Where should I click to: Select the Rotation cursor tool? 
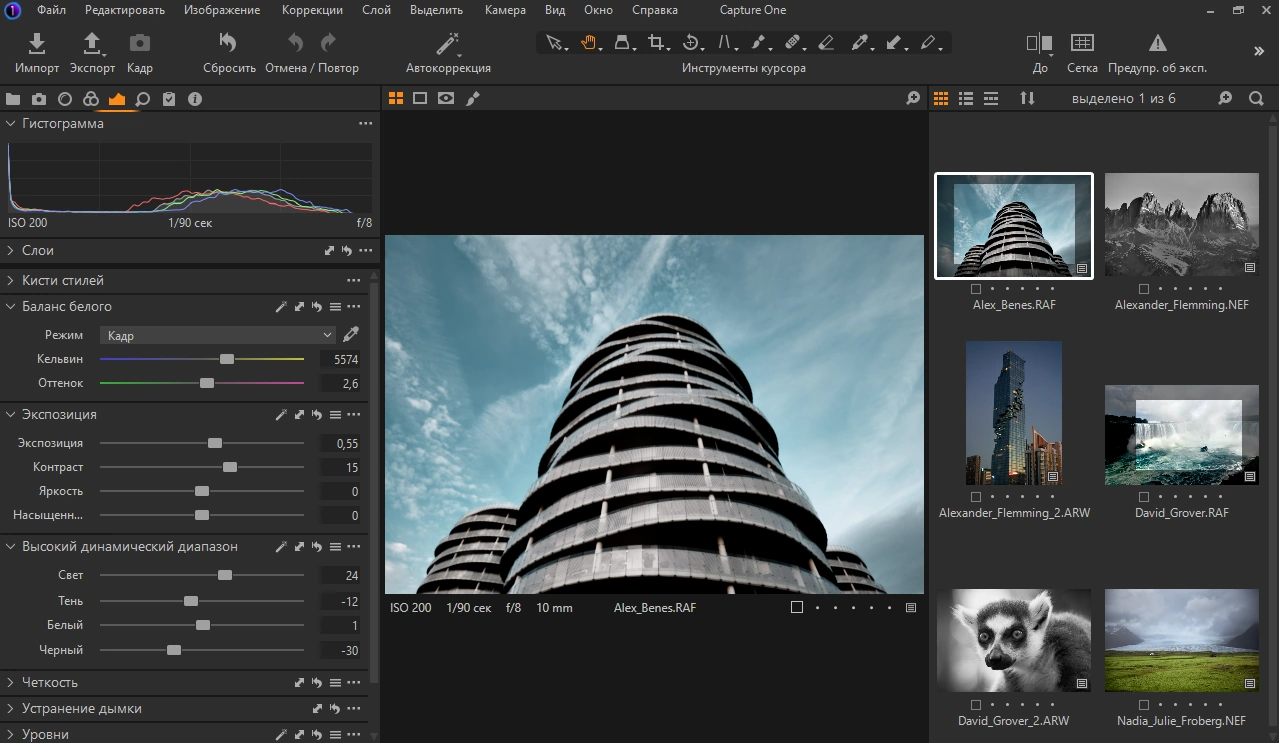(x=691, y=42)
